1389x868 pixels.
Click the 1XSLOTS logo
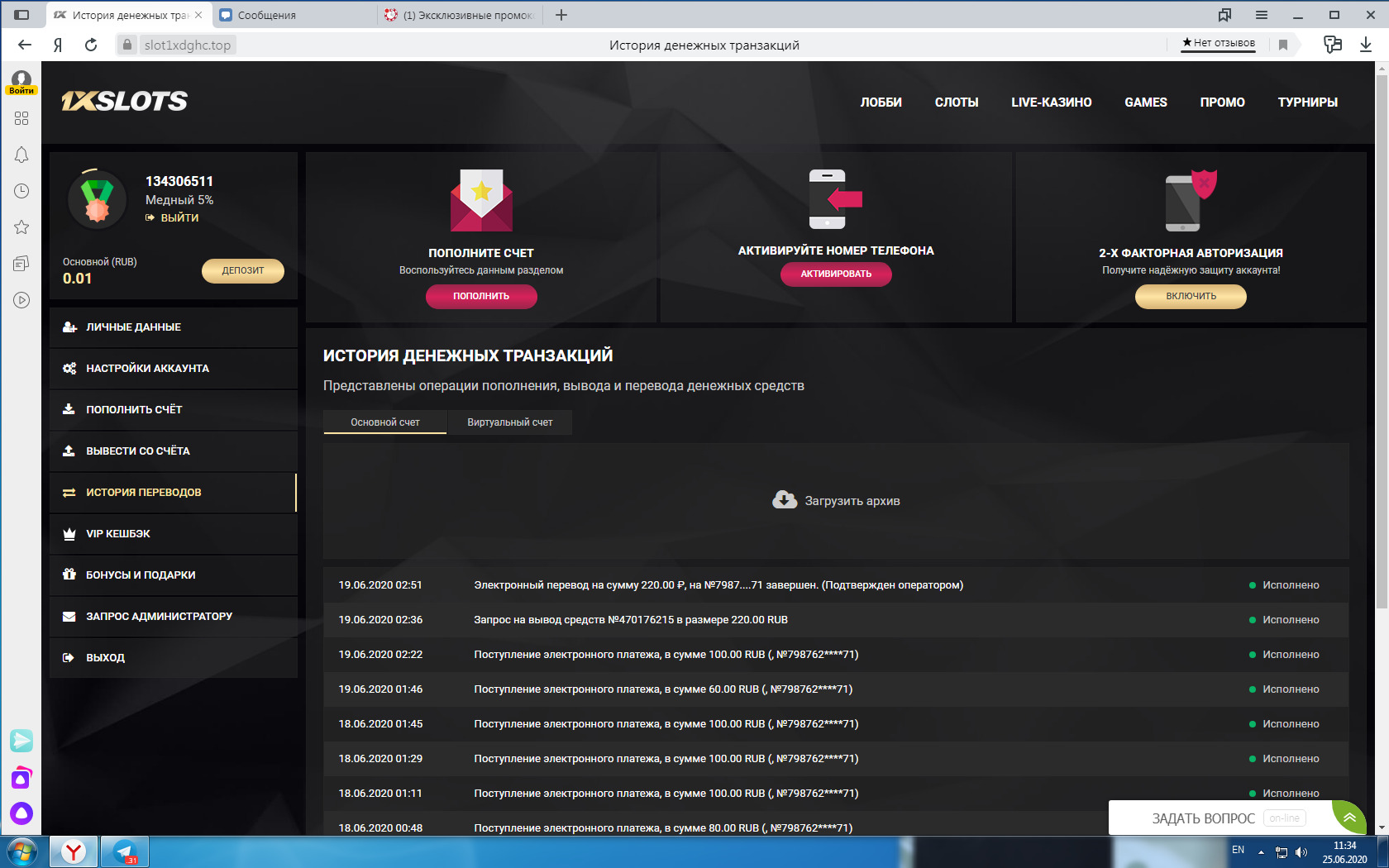click(124, 101)
